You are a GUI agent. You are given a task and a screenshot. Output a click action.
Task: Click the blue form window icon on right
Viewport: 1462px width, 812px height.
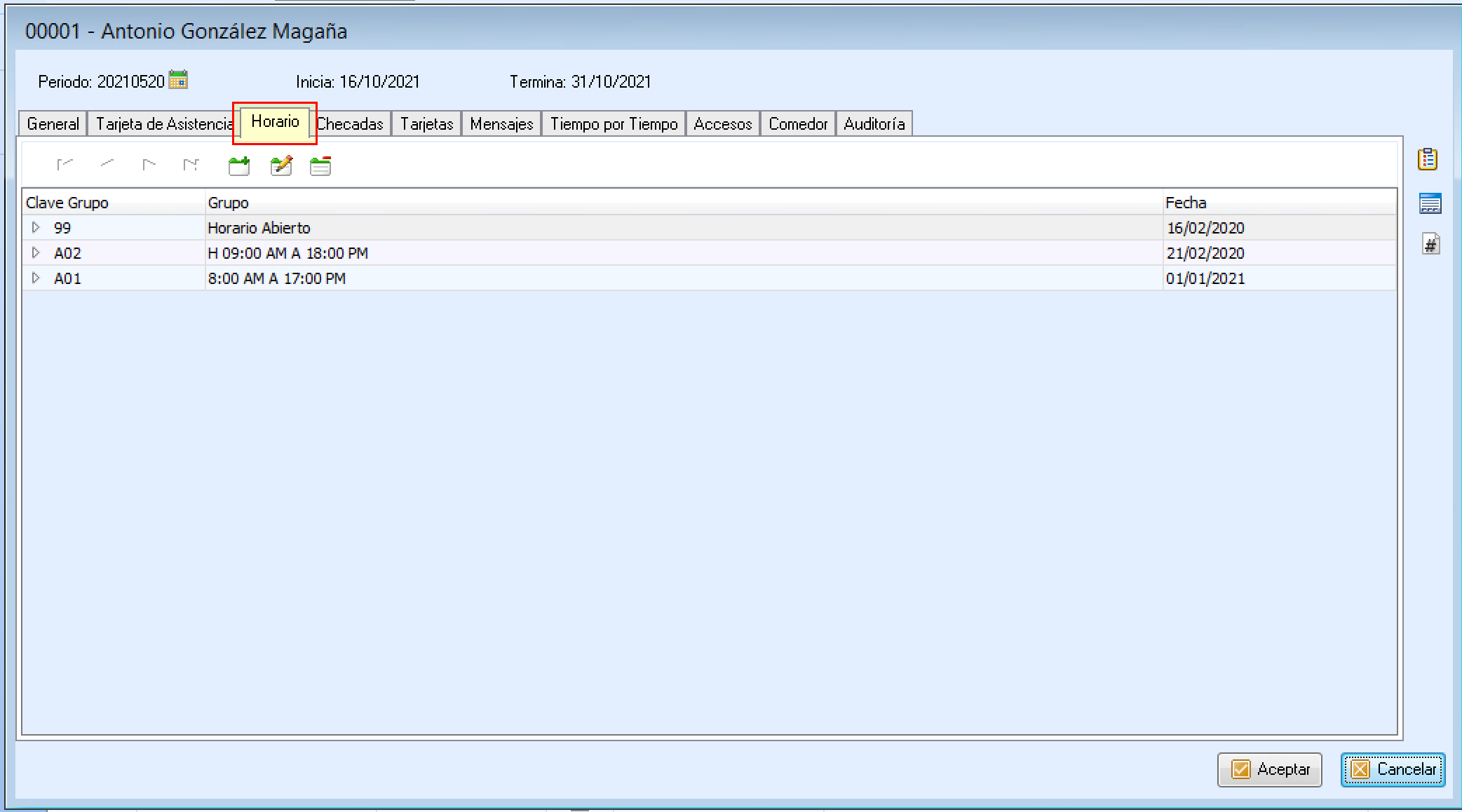1430,203
